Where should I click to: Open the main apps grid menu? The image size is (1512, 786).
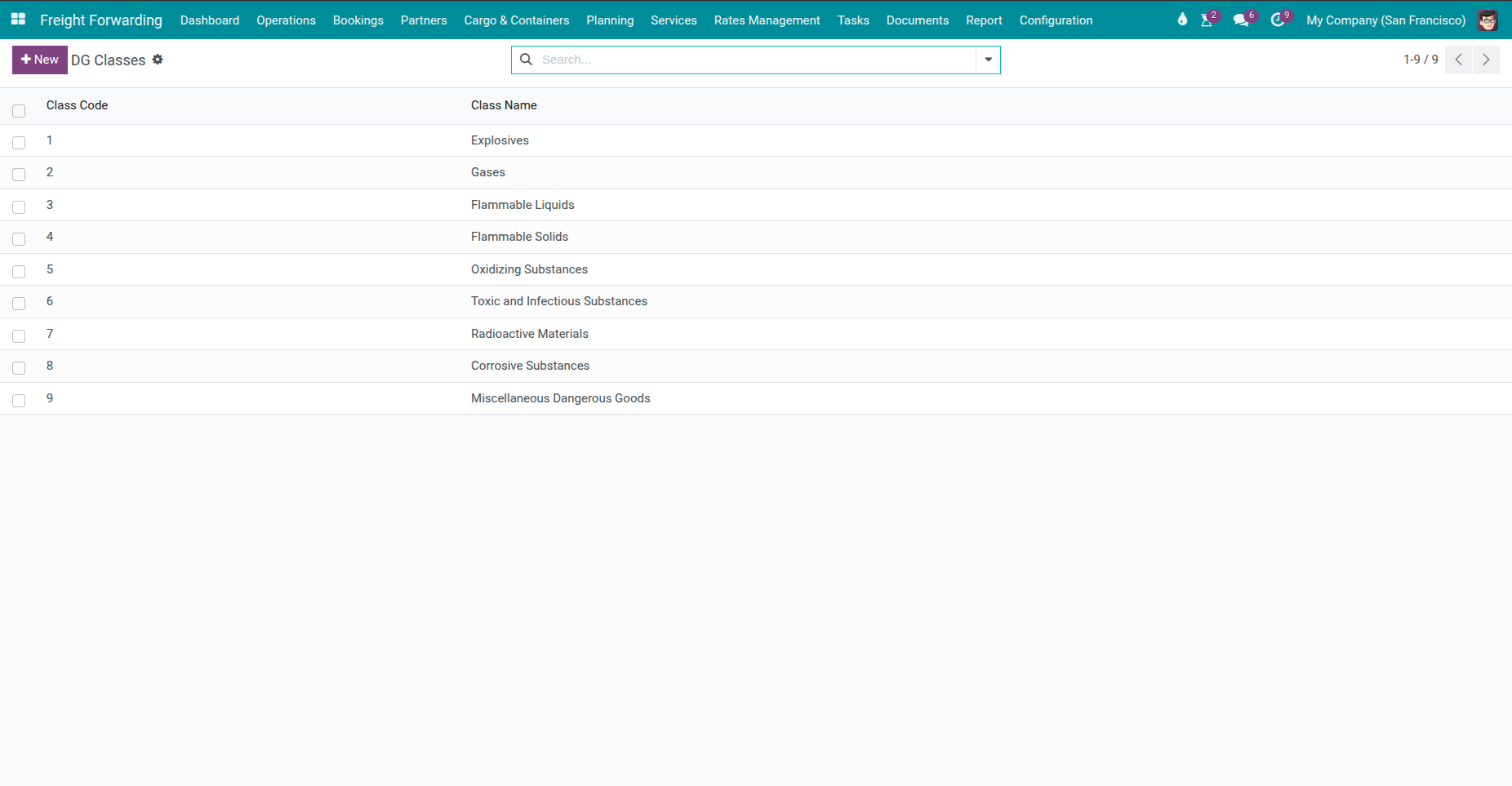[18, 20]
